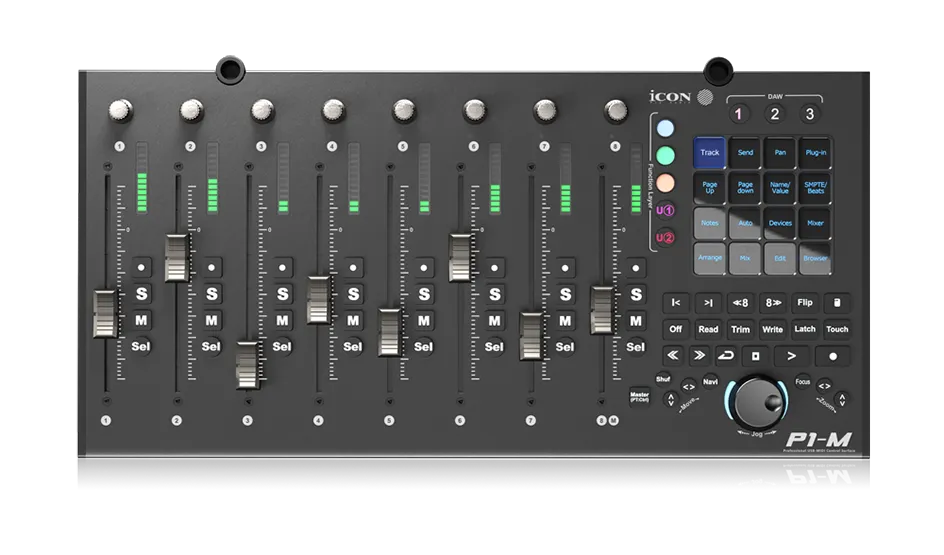Viewport: 944px width, 555px height.
Task: Tap the Page down touchscreen pad
Action: pyautogui.click(x=745, y=188)
